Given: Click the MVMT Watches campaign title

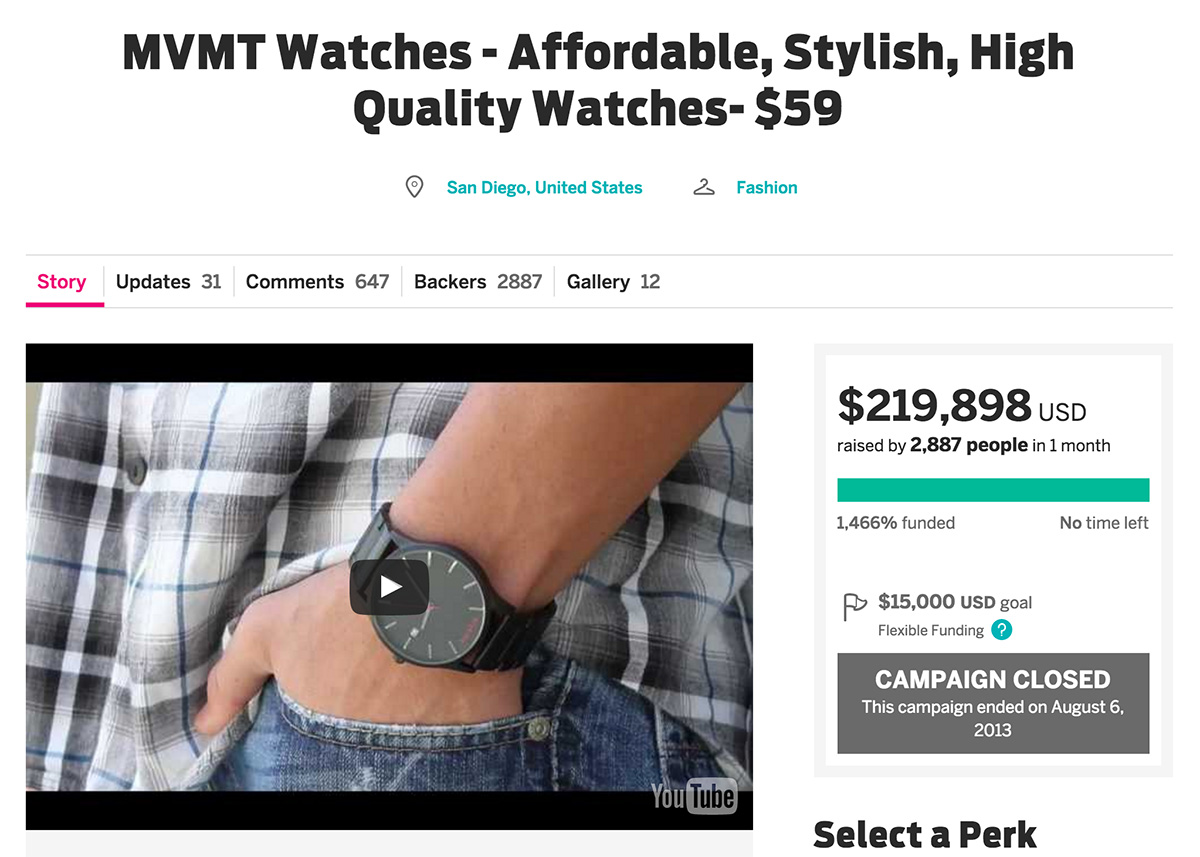Looking at the screenshot, I should point(598,82).
